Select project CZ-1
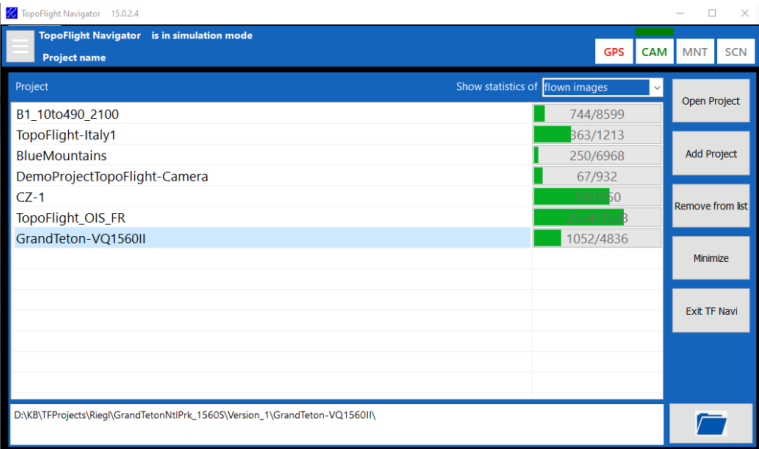 272,197
